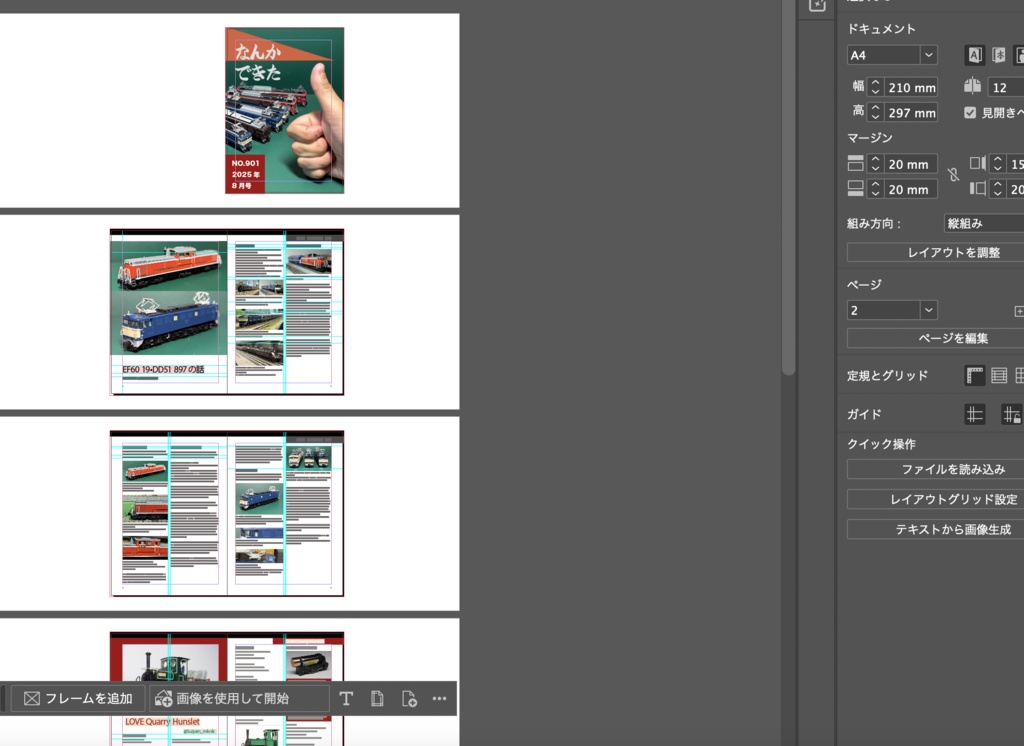The height and width of the screenshot is (746, 1024).
Task: Click the vertical scrollbar of document view
Action: 789,186
